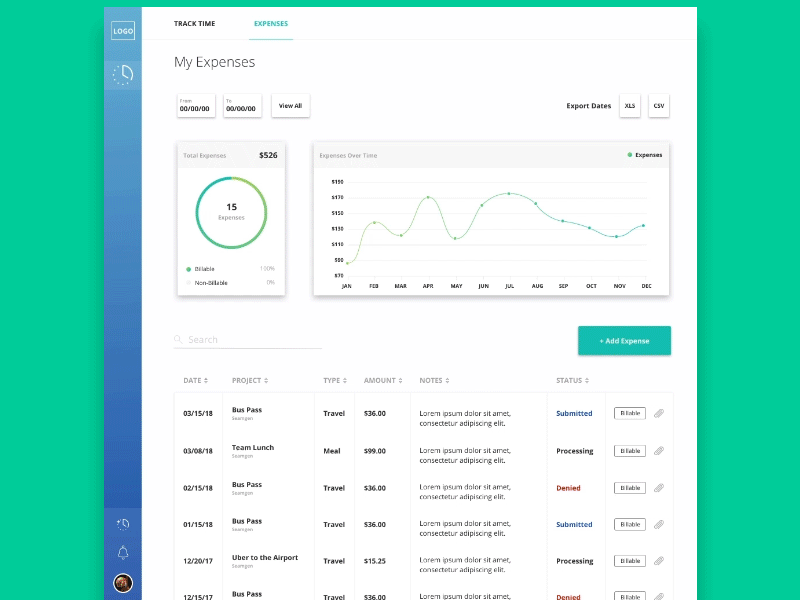Toggle the Expenses legend on the chart

pos(639,155)
